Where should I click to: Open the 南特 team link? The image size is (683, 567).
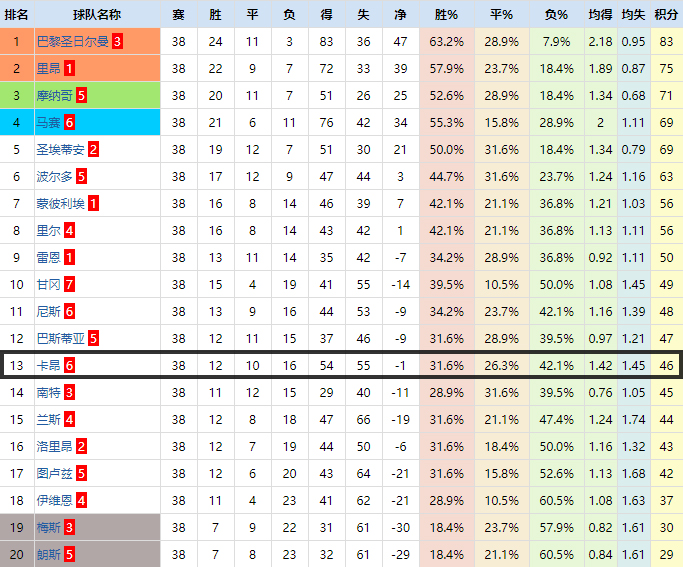[x=48, y=393]
